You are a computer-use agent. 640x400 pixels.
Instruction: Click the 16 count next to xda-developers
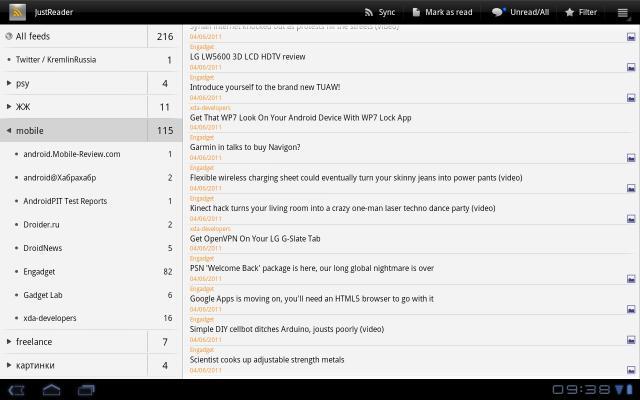[x=168, y=318]
